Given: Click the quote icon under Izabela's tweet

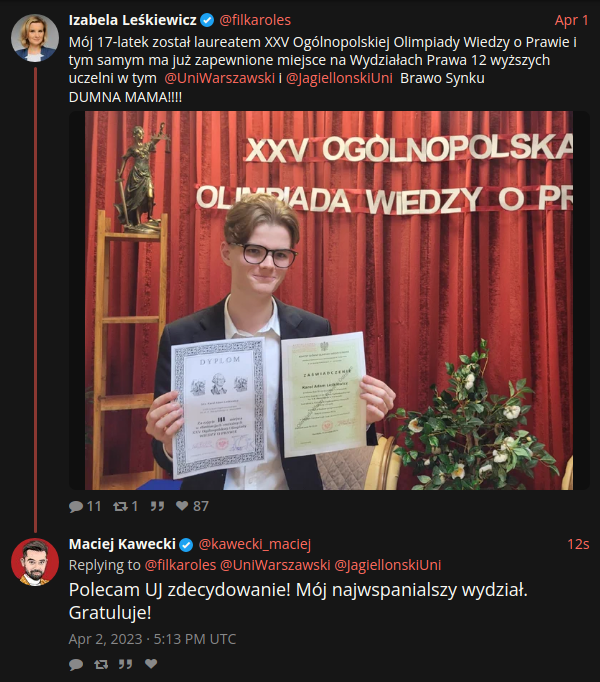Looking at the screenshot, I should [157, 506].
